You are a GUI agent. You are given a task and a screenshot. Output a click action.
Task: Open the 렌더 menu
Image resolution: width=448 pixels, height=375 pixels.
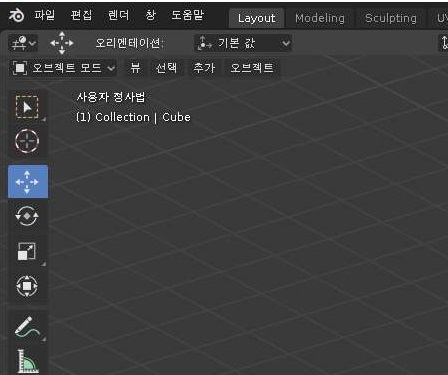click(118, 15)
